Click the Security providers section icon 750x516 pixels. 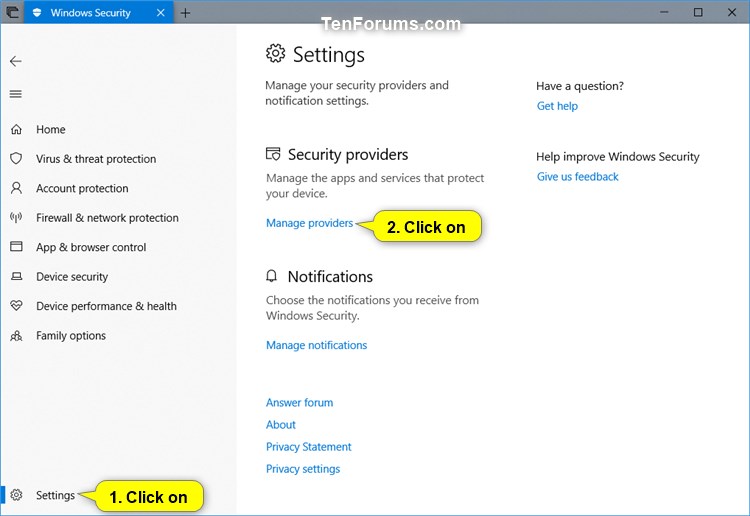[273, 154]
